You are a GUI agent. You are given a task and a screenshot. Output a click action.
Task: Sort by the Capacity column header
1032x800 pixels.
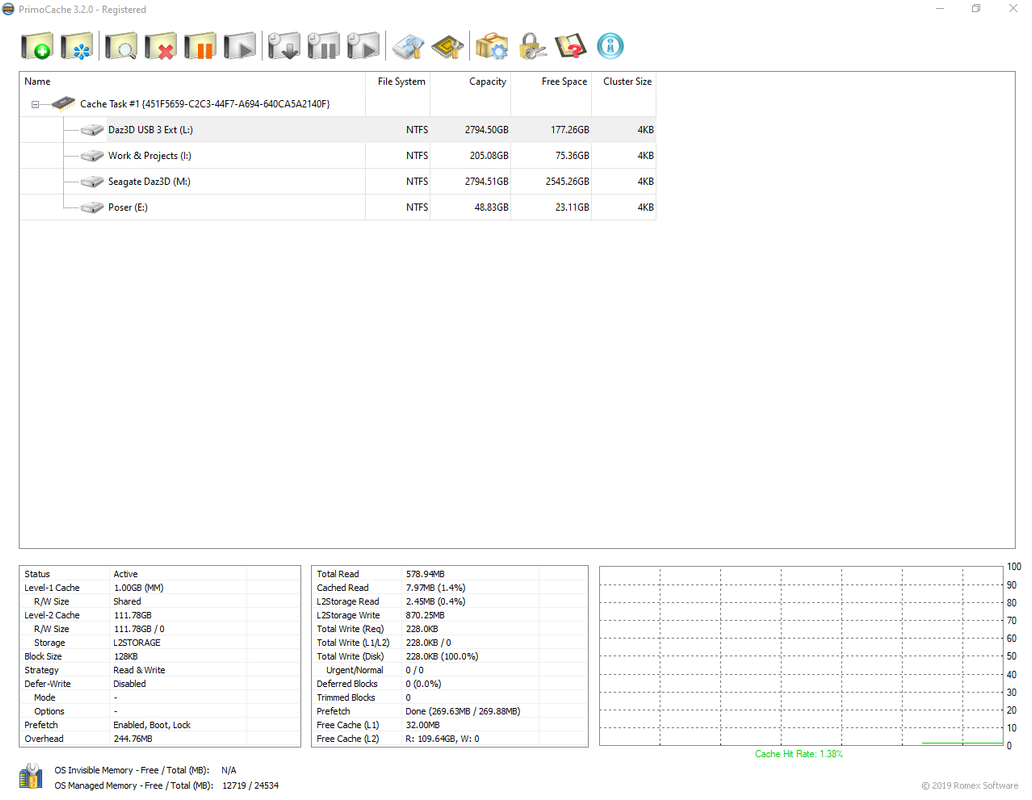pyautogui.click(x=470, y=82)
